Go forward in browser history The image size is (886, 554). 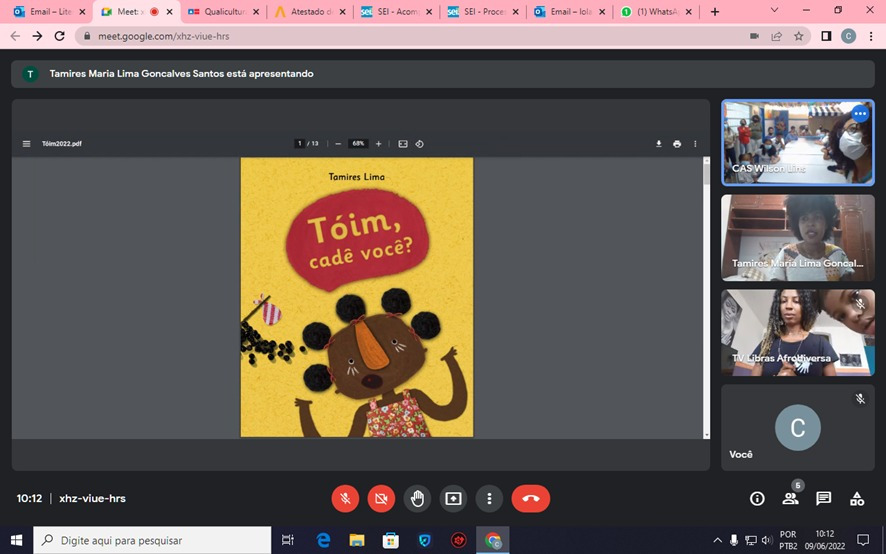(37, 36)
